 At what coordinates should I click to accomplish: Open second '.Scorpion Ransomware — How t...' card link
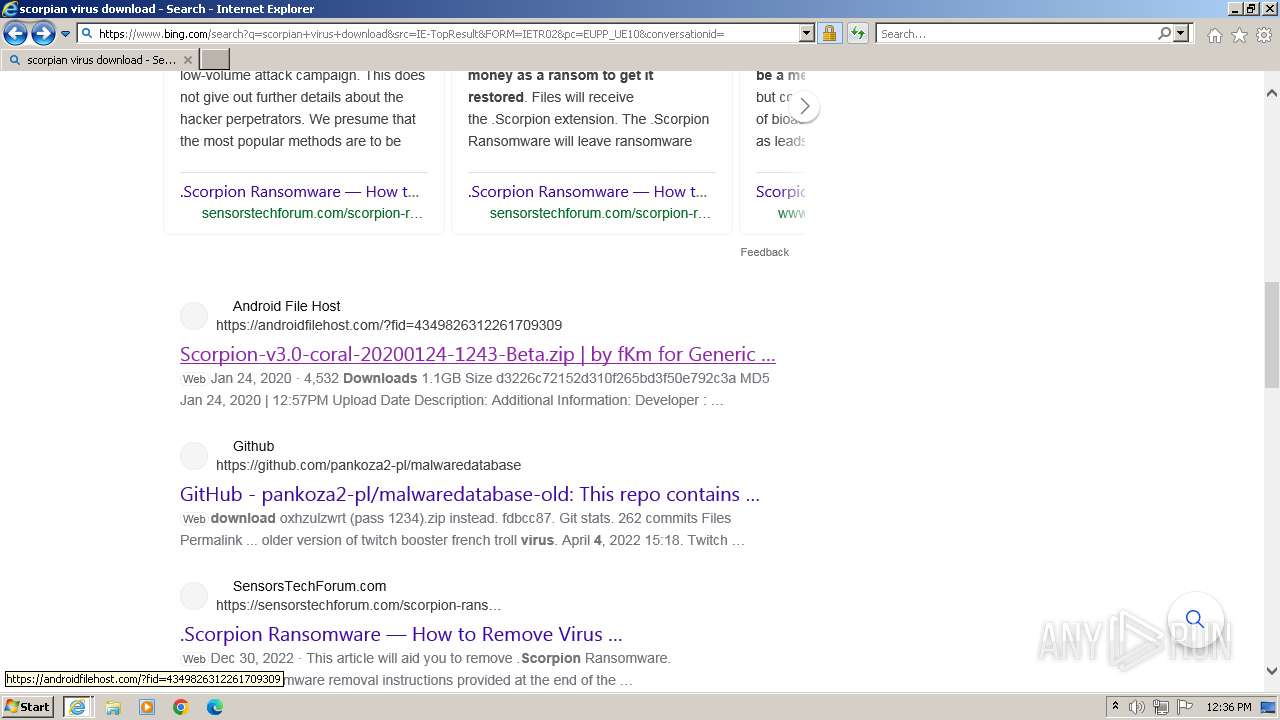[587, 191]
